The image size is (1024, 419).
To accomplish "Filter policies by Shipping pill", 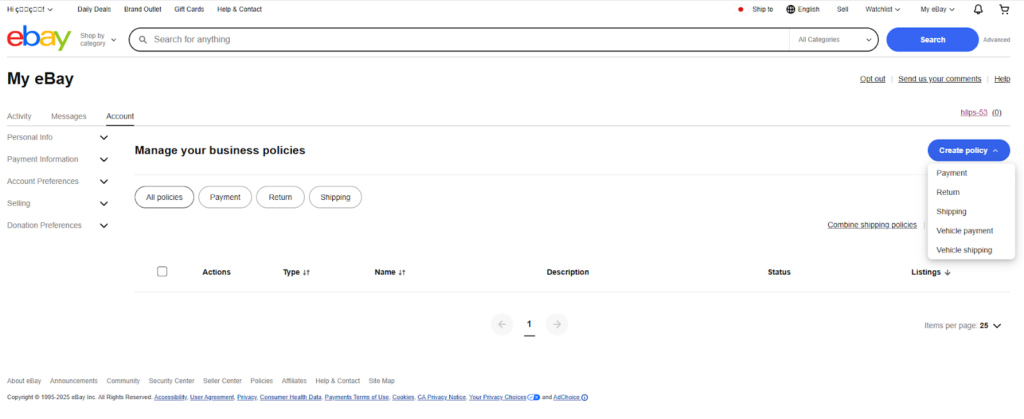I will (x=335, y=197).
